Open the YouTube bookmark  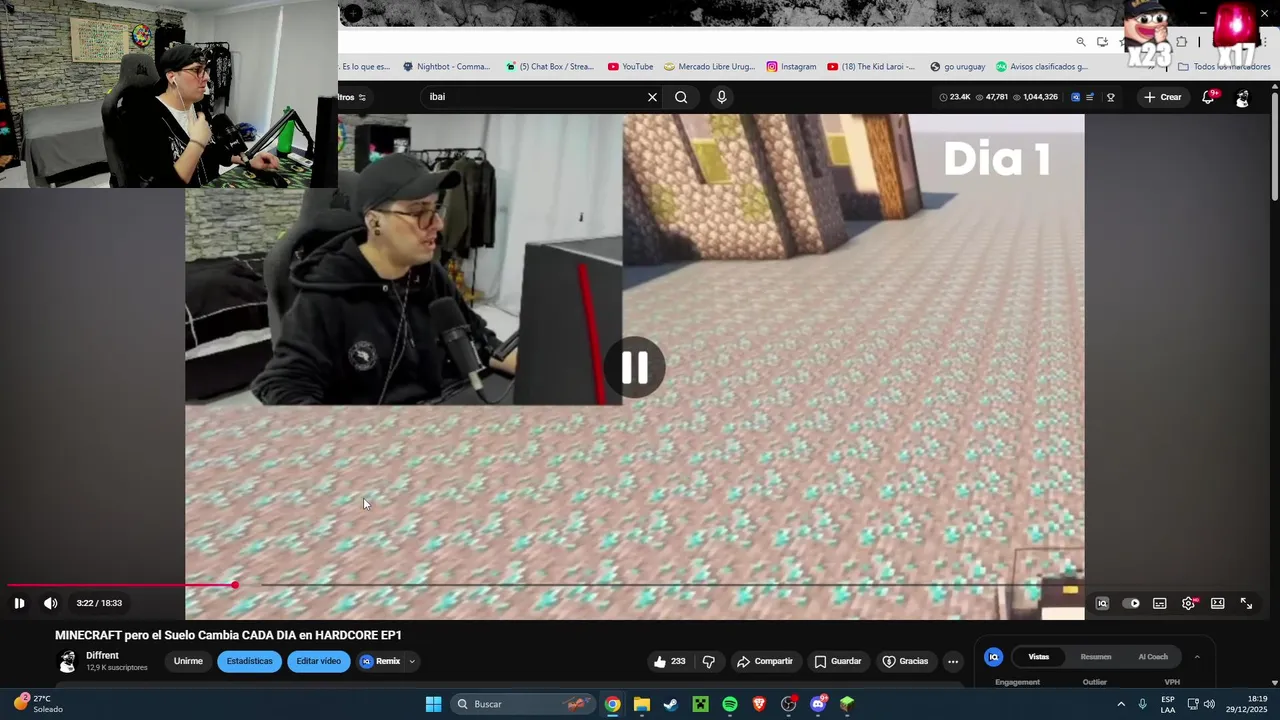point(631,67)
